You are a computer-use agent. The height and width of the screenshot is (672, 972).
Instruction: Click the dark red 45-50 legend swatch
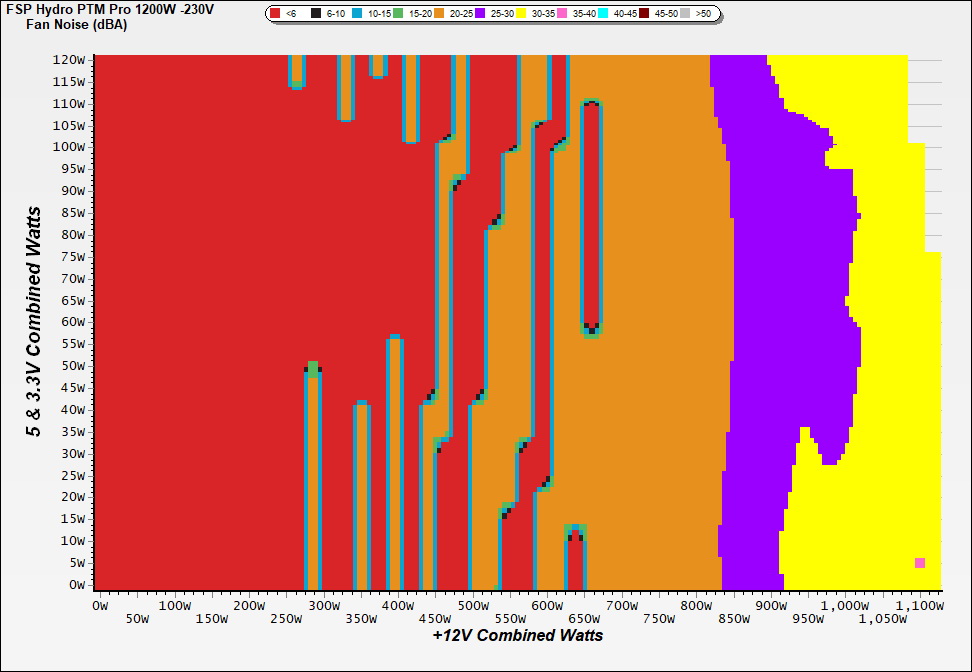645,14
